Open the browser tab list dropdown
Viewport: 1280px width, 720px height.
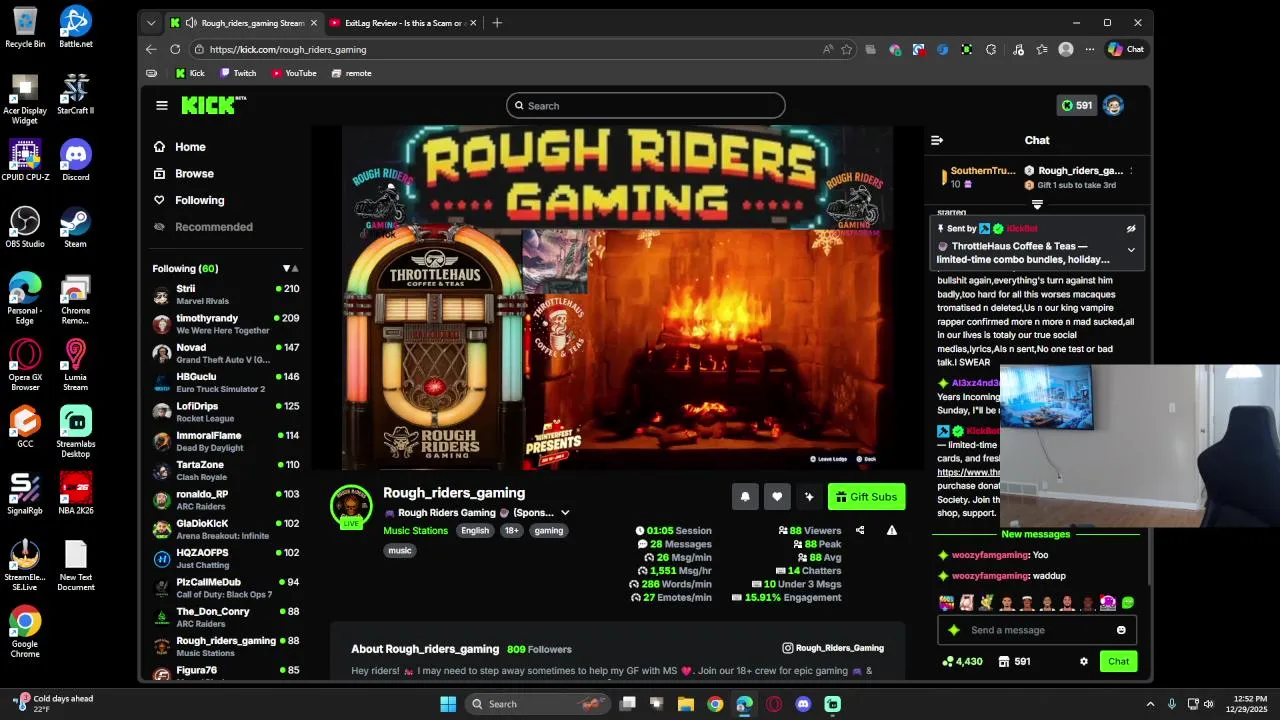(151, 23)
